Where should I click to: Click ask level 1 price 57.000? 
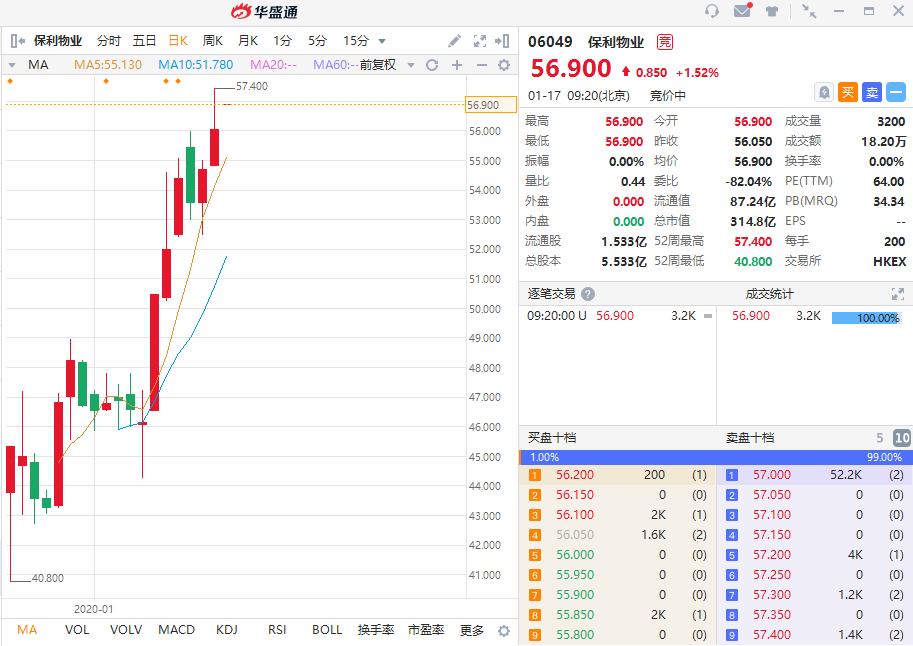[772, 475]
